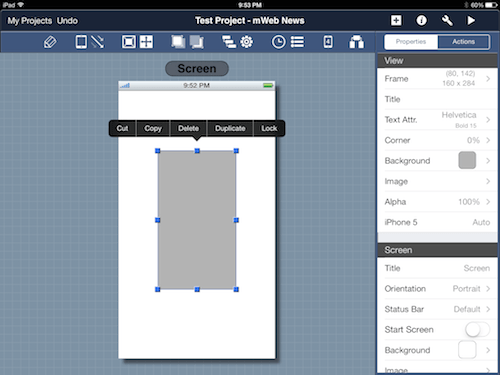The width and height of the screenshot is (500, 375).
Task: Choose Copy from the context menu
Action: tap(153, 128)
